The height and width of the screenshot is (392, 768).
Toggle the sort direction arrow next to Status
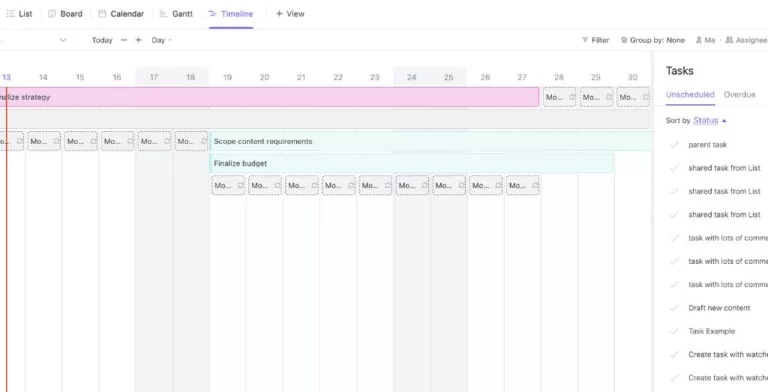tap(724, 121)
